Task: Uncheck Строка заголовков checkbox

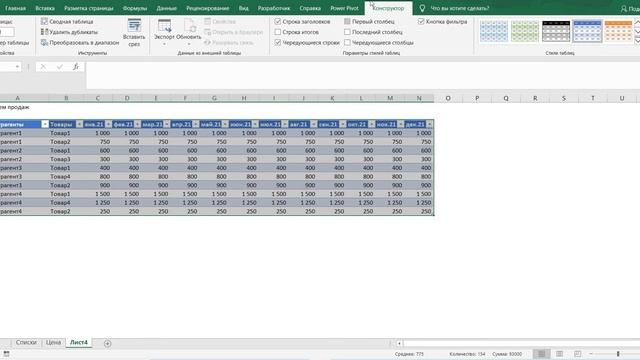Action: (278, 21)
